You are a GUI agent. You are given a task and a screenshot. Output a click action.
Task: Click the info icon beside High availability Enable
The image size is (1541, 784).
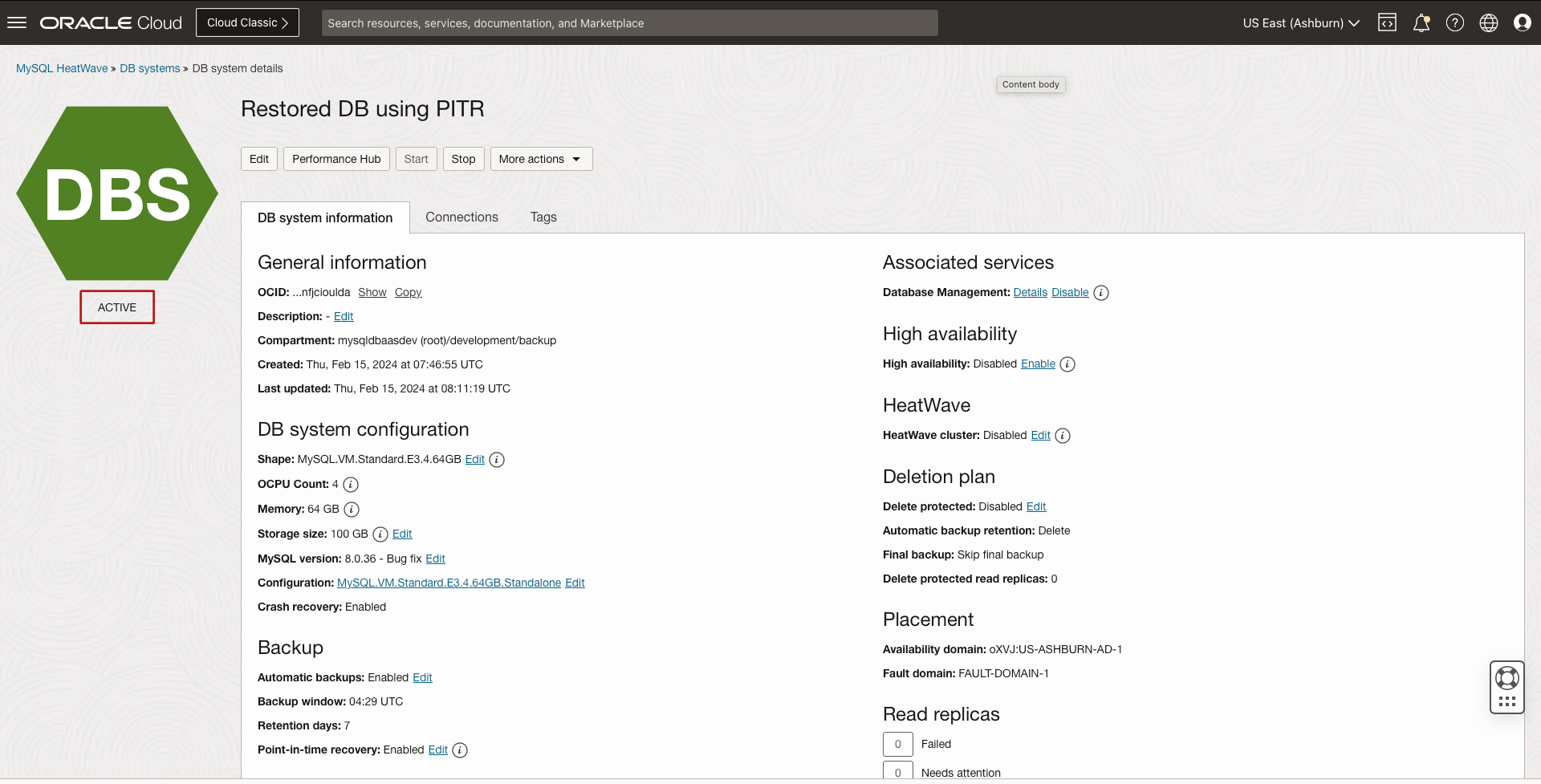(1067, 364)
